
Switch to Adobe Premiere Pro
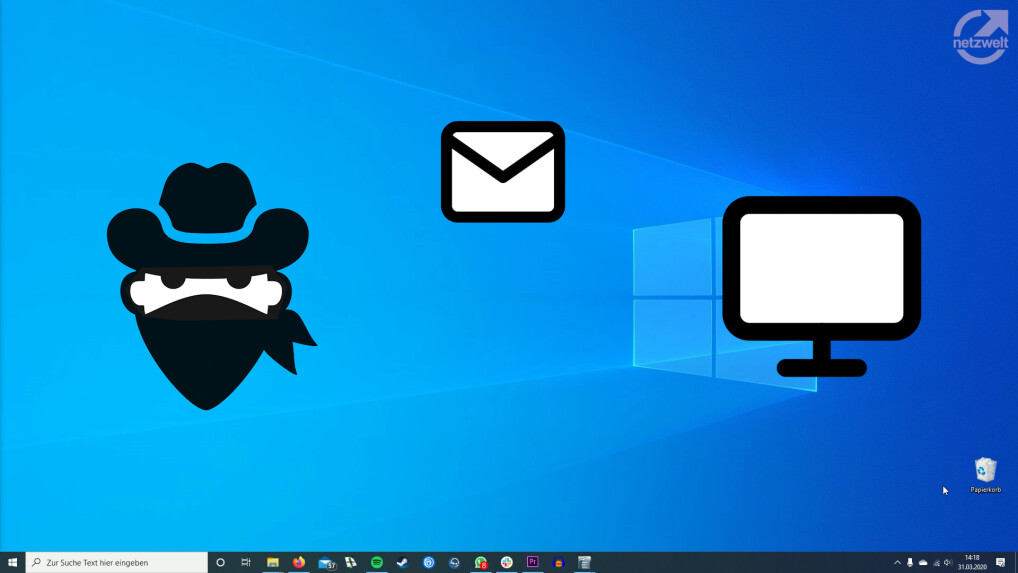tap(533, 562)
